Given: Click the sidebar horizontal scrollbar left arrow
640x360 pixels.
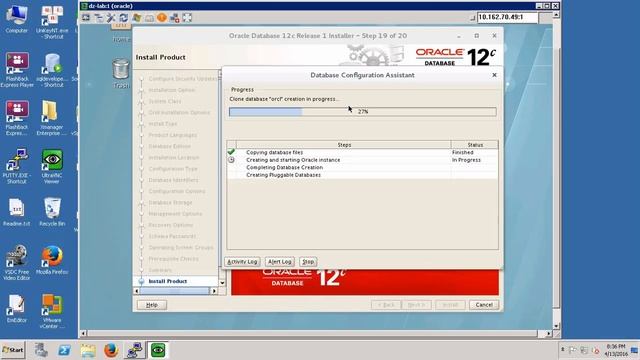Looking at the screenshot, I should click(137, 291).
